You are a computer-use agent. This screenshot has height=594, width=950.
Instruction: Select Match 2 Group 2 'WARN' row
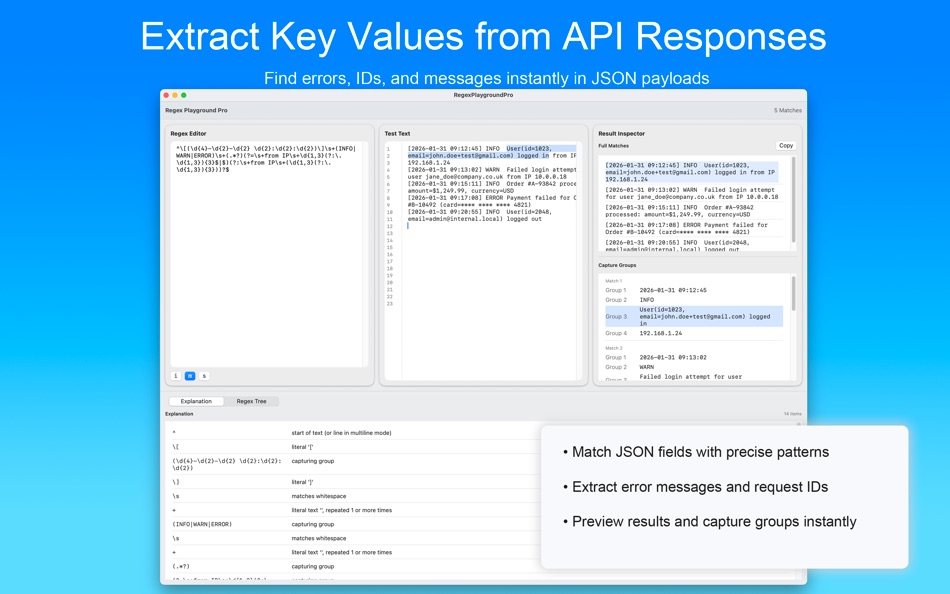pyautogui.click(x=694, y=367)
